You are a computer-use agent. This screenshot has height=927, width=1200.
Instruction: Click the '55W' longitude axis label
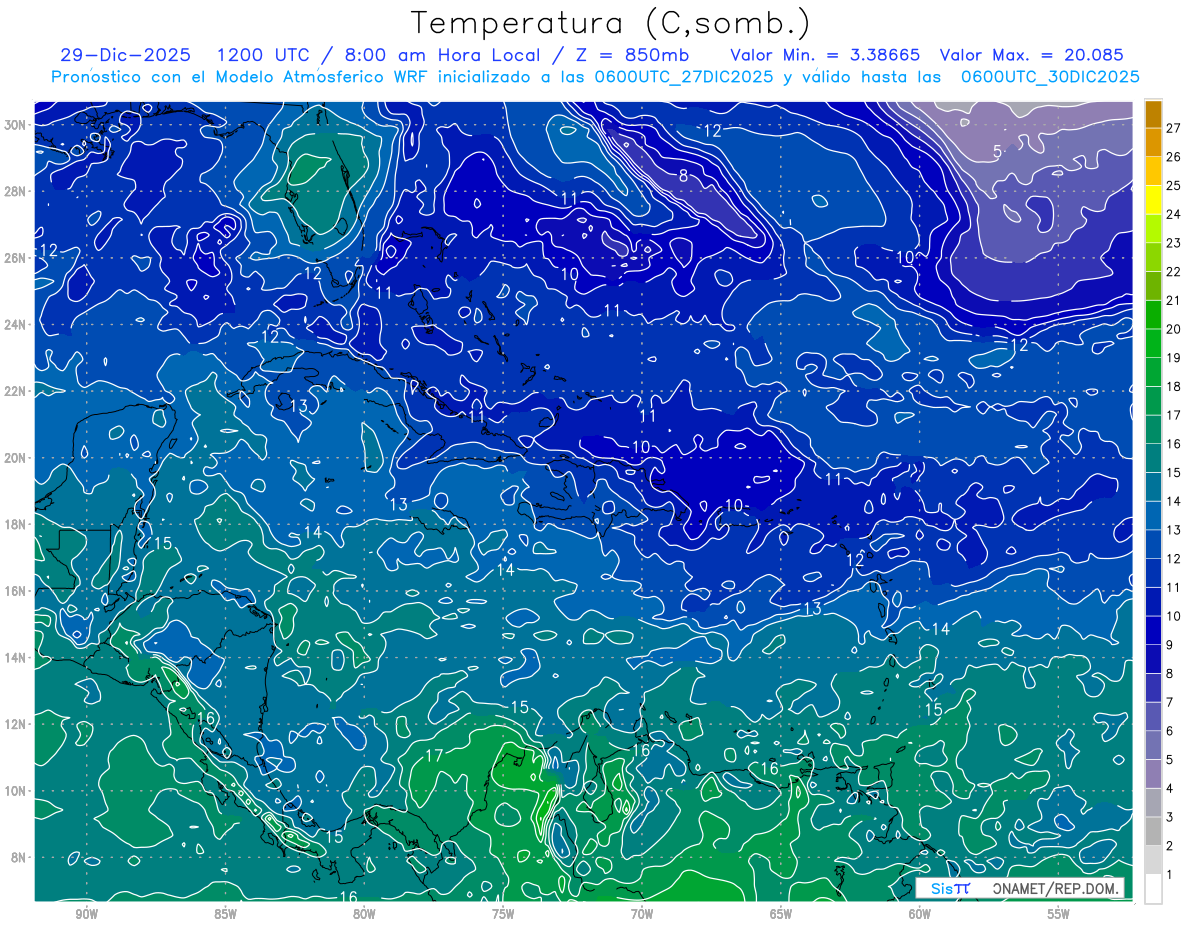1058,914
